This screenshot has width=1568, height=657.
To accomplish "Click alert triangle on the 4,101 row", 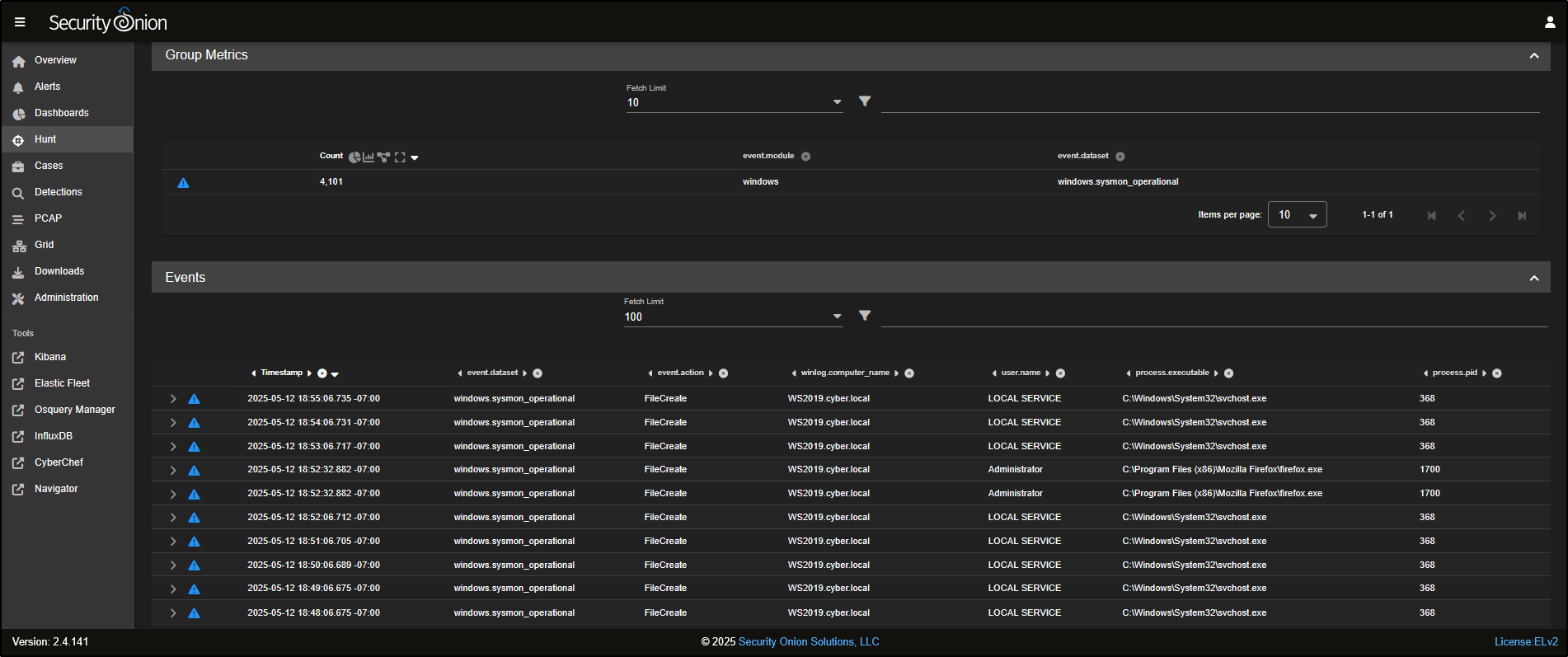I will point(184,182).
